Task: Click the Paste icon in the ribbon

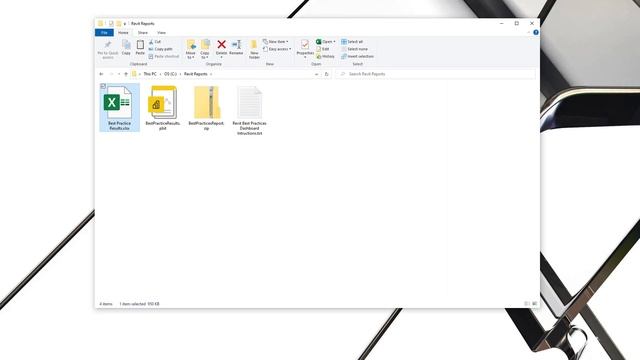Action: tap(140, 45)
